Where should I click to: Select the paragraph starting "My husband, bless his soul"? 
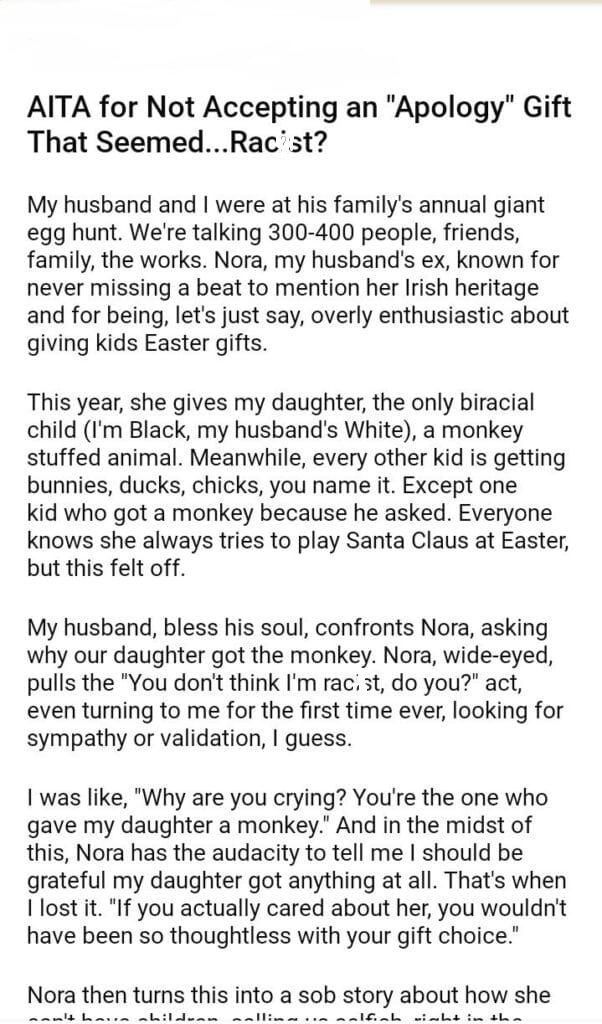(x=298, y=683)
